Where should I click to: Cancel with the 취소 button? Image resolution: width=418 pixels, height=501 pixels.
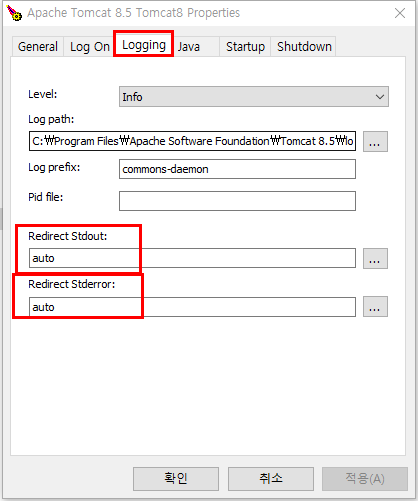(x=271, y=479)
